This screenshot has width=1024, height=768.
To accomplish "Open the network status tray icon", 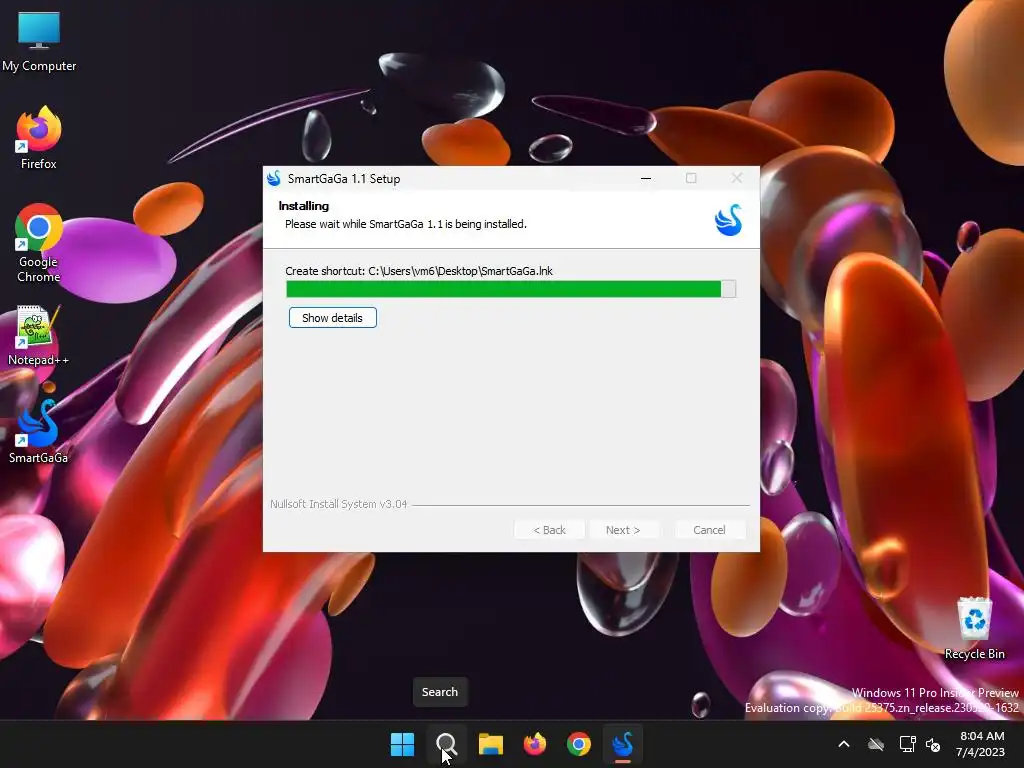I will coord(907,744).
